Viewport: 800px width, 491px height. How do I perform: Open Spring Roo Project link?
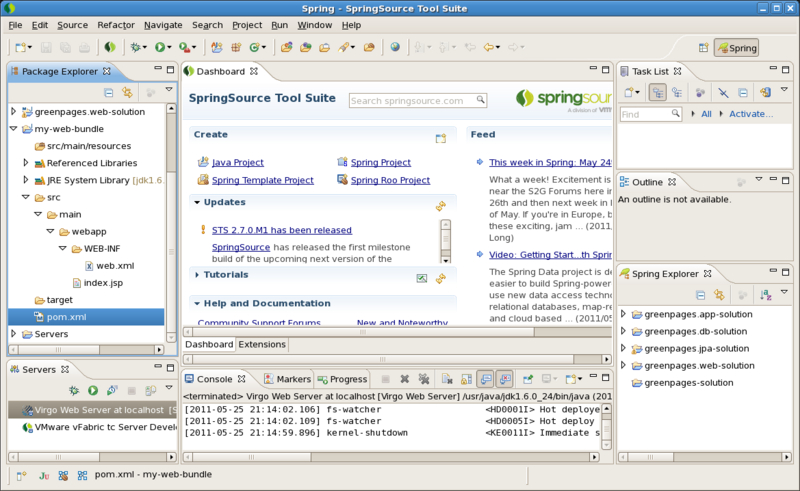(x=390, y=180)
